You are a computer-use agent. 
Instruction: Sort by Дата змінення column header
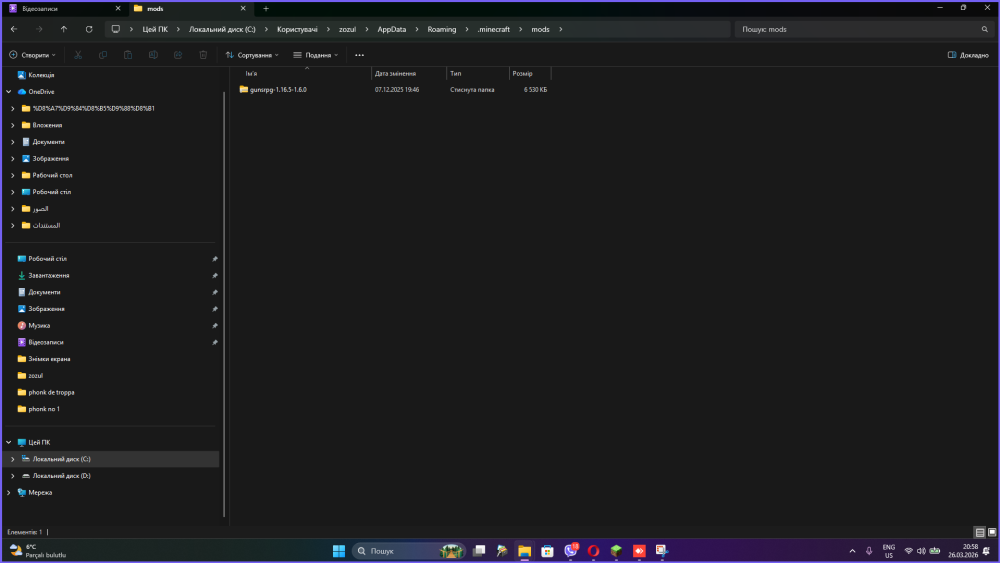[409, 73]
